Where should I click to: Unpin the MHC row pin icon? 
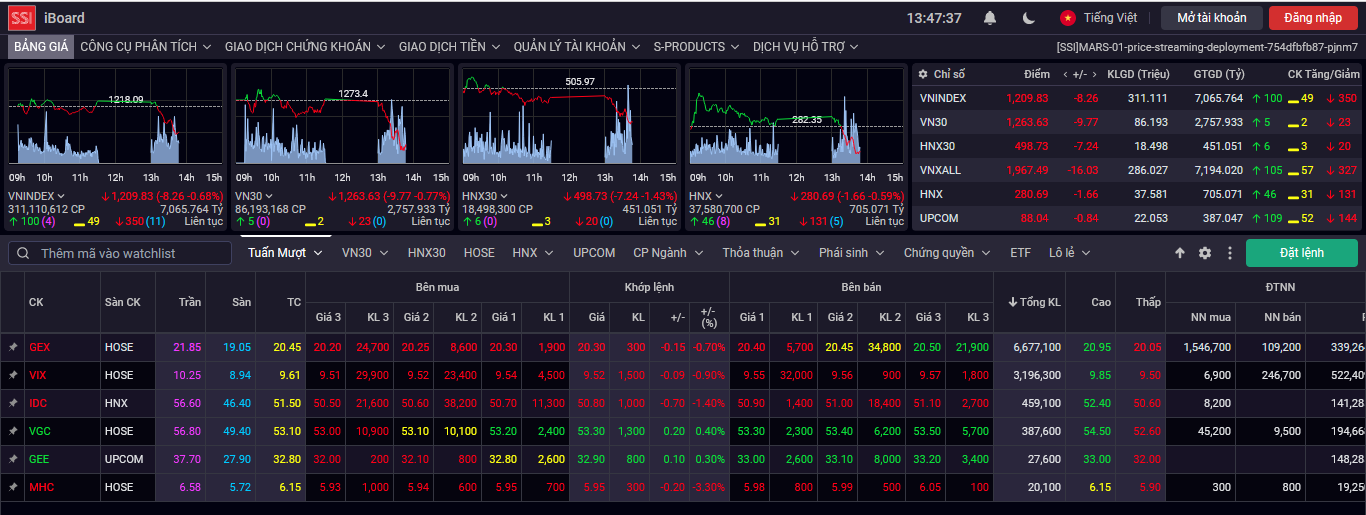pyautogui.click(x=13, y=487)
